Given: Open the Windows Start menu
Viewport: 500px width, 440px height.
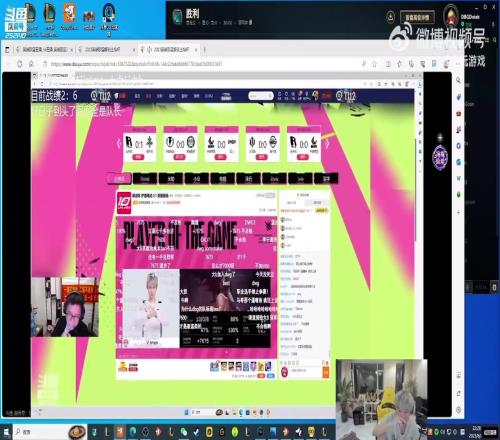Looking at the screenshot, I should point(7,432).
